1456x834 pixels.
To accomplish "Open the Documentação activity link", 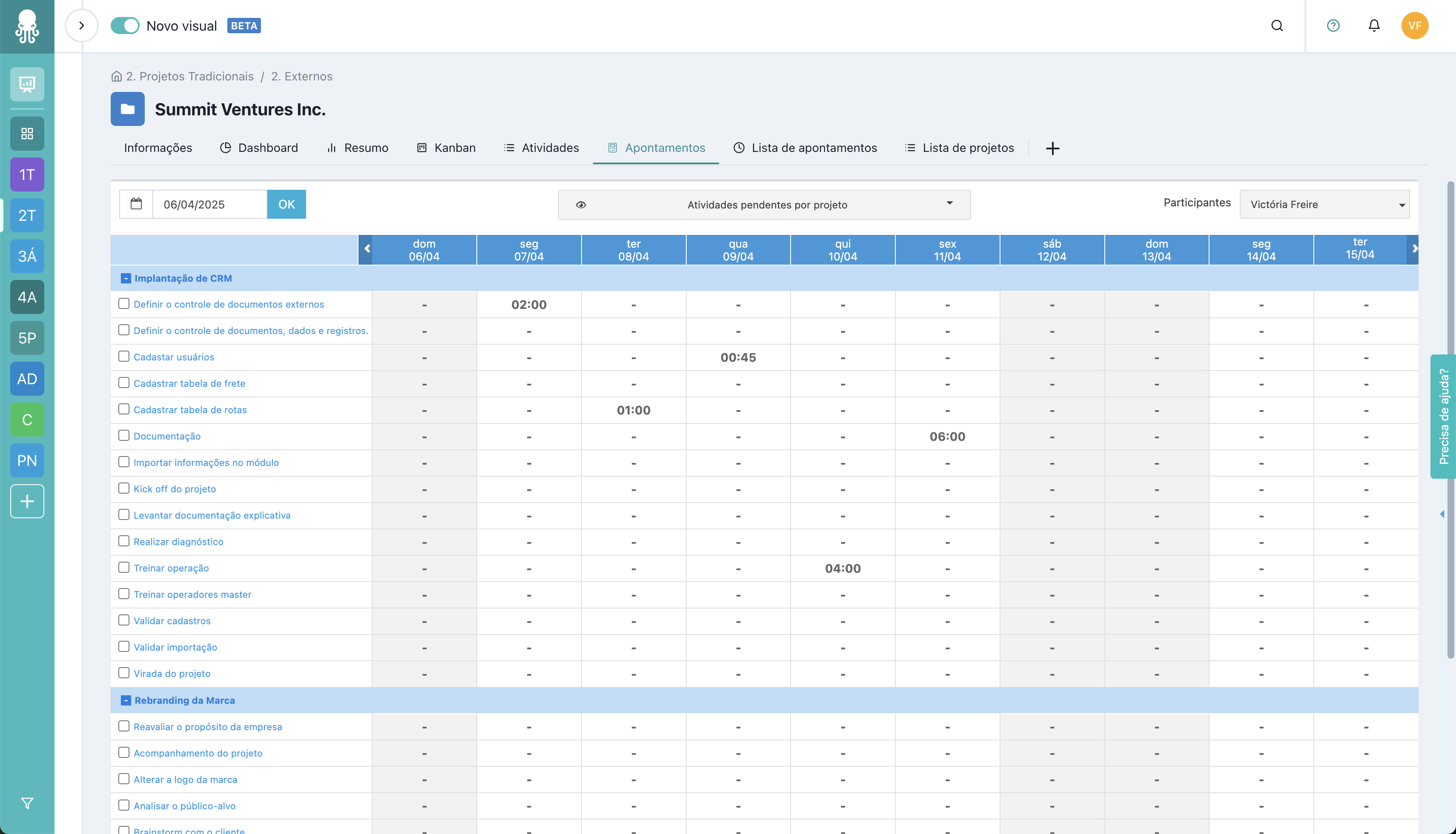I will coord(167,436).
